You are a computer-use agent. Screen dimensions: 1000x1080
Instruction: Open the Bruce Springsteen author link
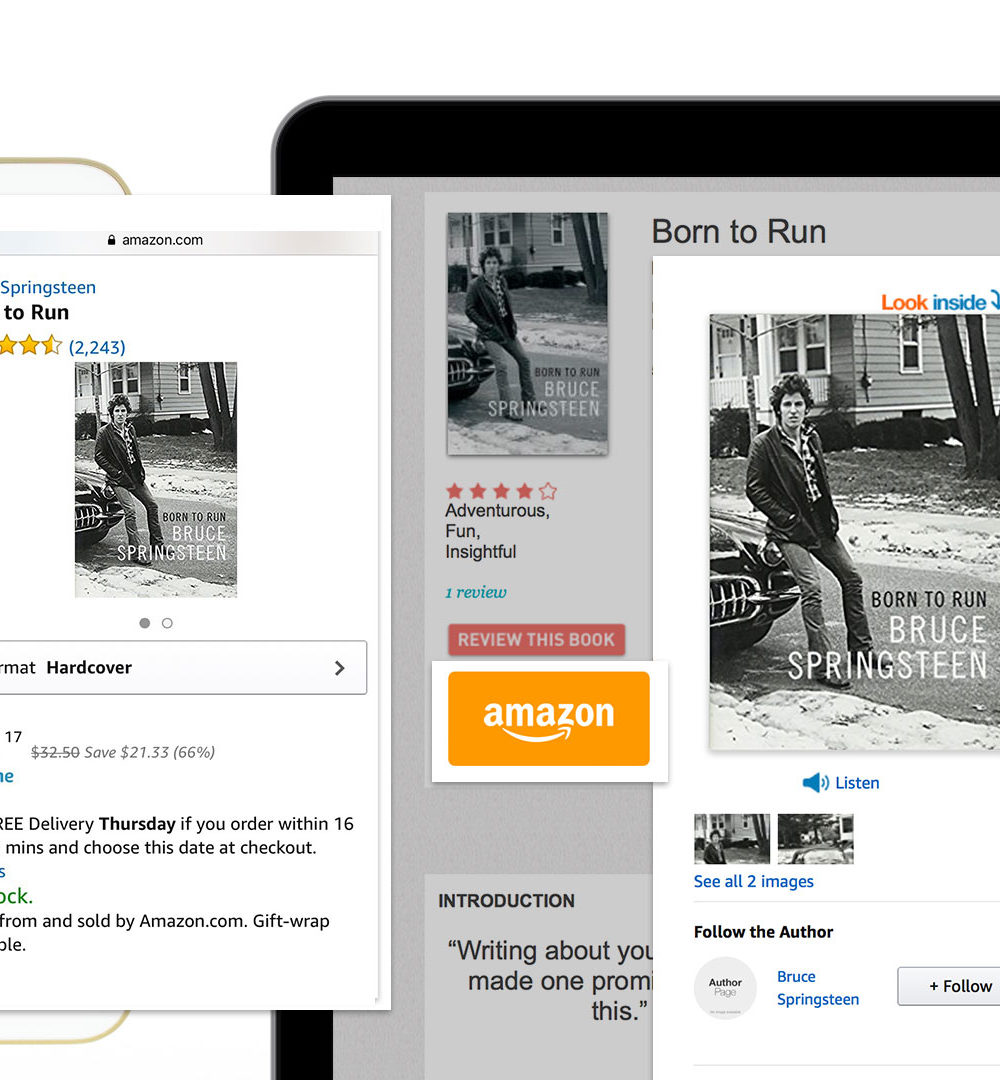click(818, 988)
